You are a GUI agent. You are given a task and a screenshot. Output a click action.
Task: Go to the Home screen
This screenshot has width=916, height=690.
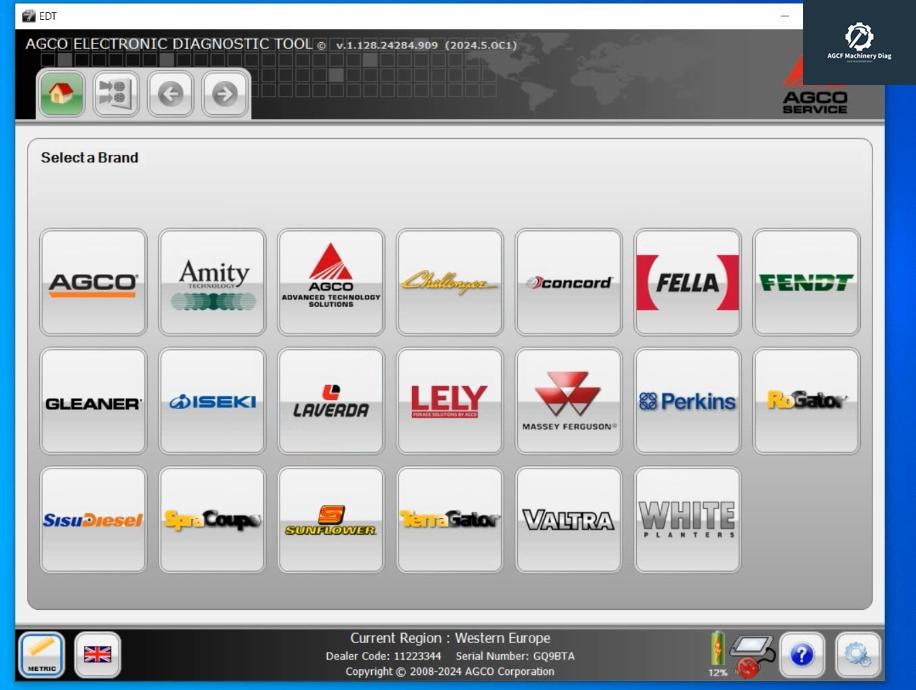[61, 94]
